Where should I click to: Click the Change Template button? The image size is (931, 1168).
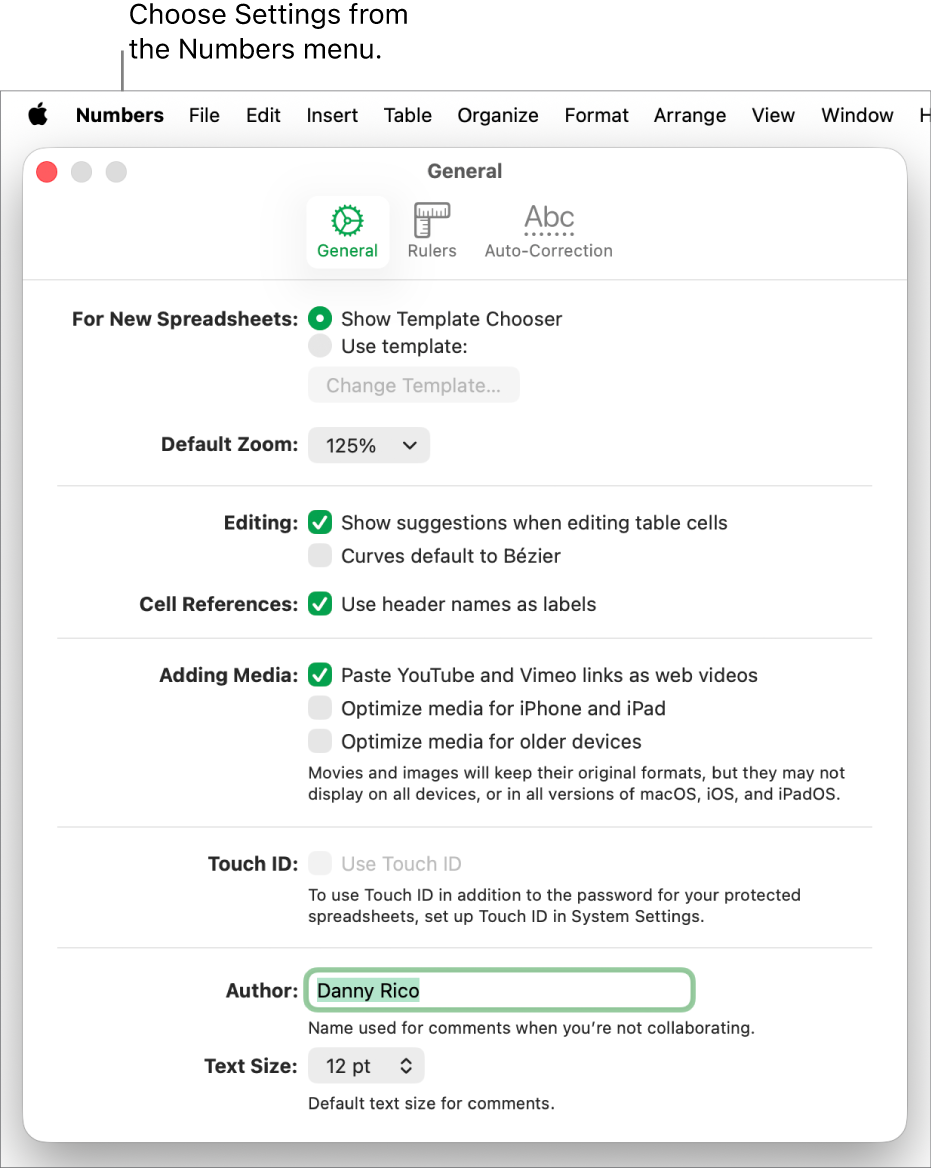(413, 385)
